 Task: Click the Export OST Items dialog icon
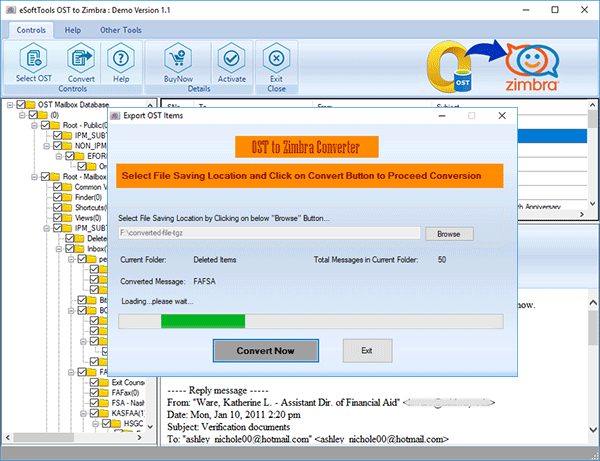tap(115, 116)
